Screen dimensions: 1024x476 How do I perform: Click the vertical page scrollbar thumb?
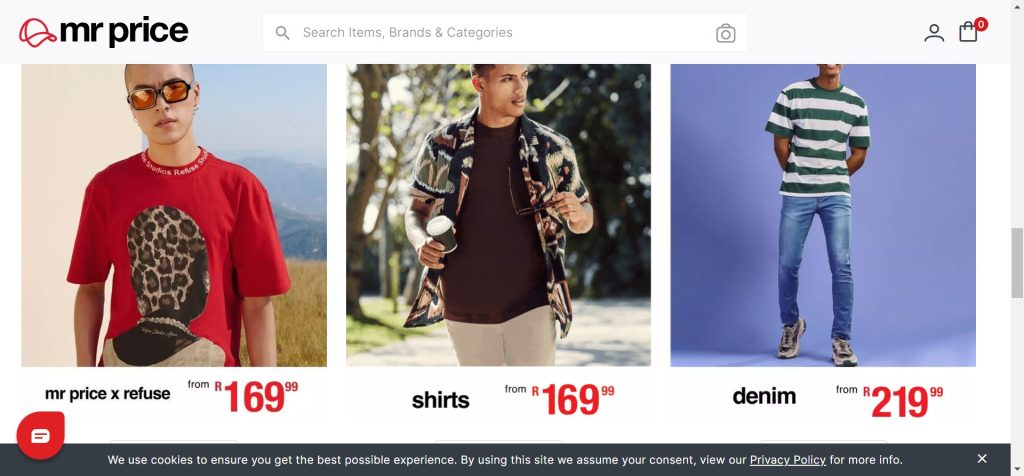click(x=1017, y=262)
